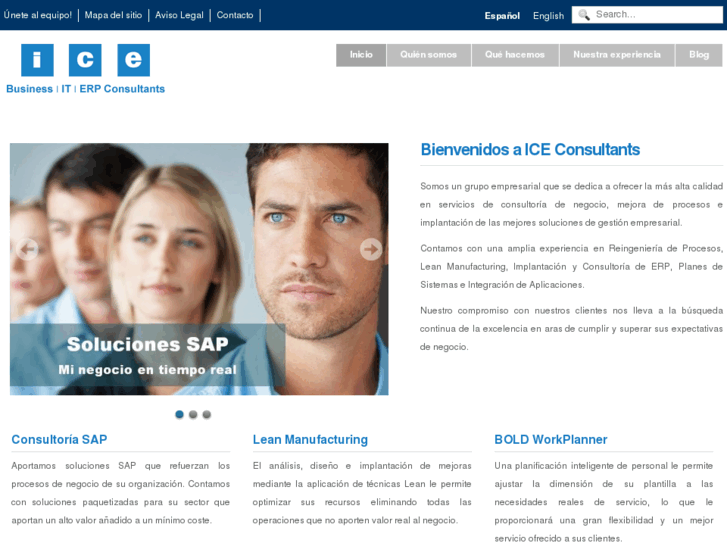The height and width of the screenshot is (545, 727).
Task: Open the Qué hacemos menu
Action: [x=515, y=55]
